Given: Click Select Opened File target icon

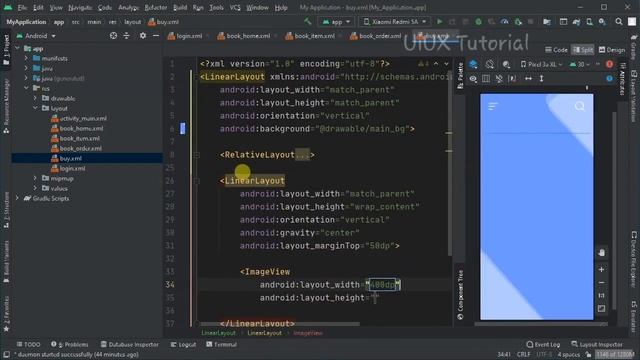Looking at the screenshot, I should tap(113, 36).
